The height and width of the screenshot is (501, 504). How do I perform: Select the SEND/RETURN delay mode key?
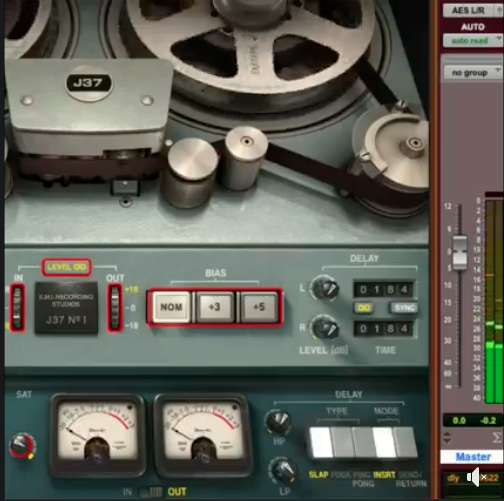(x=405, y=443)
